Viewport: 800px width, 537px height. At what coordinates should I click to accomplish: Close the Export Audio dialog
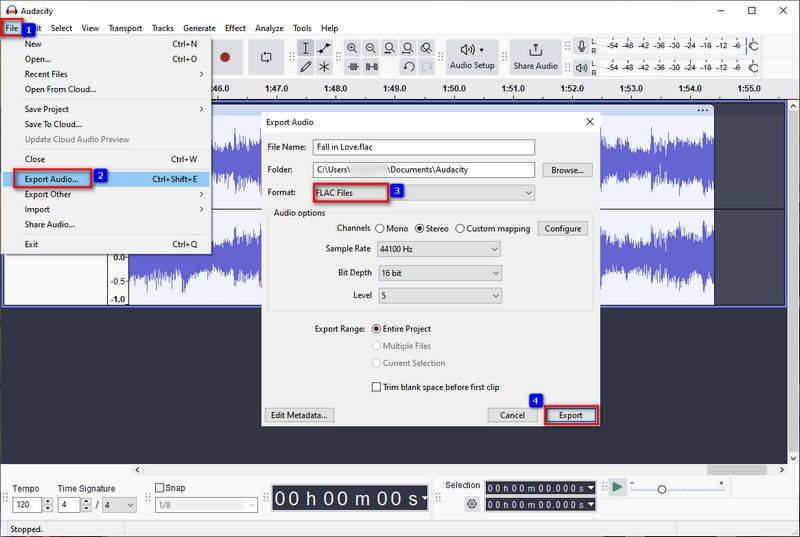pyautogui.click(x=590, y=122)
